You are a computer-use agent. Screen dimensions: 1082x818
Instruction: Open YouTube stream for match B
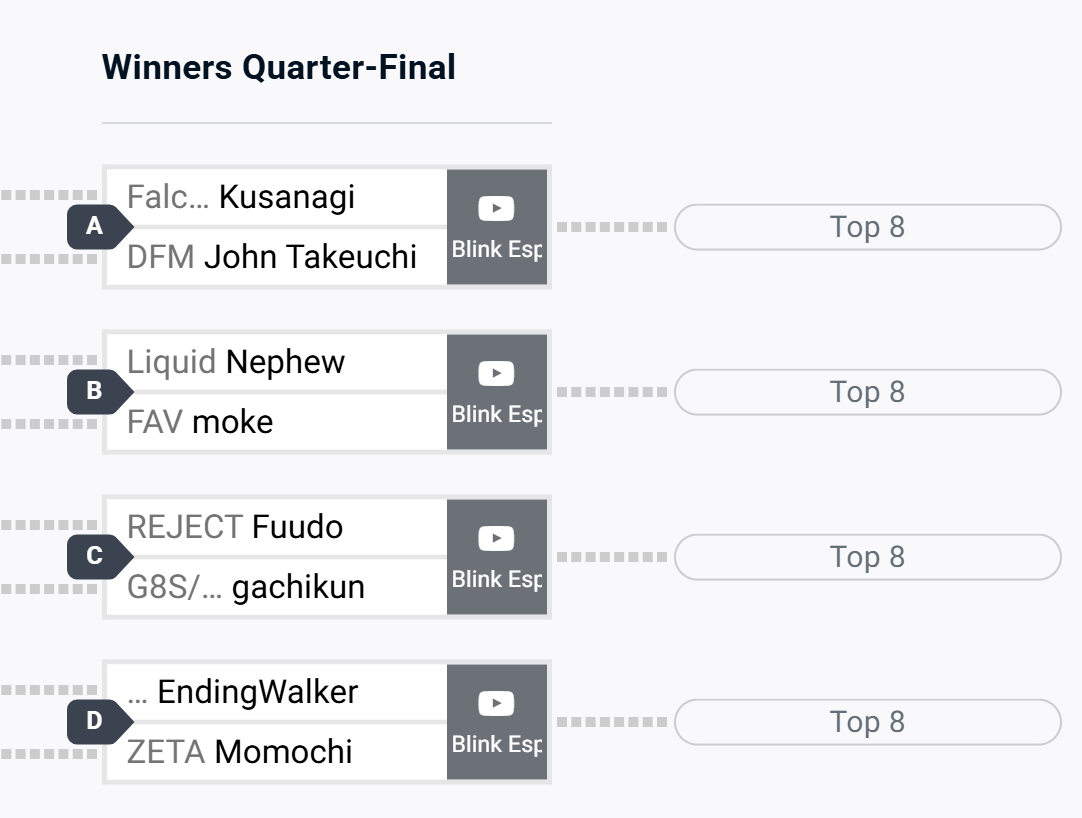point(497,392)
